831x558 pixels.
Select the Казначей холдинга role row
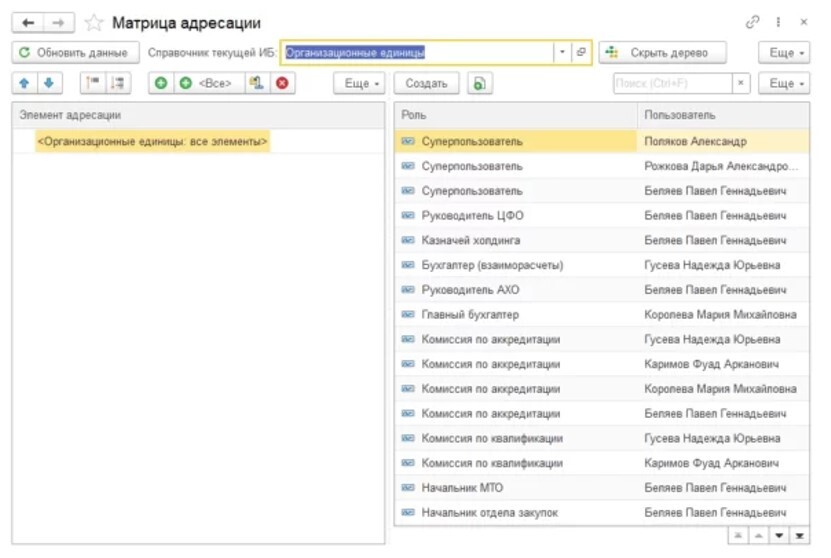(x=602, y=241)
